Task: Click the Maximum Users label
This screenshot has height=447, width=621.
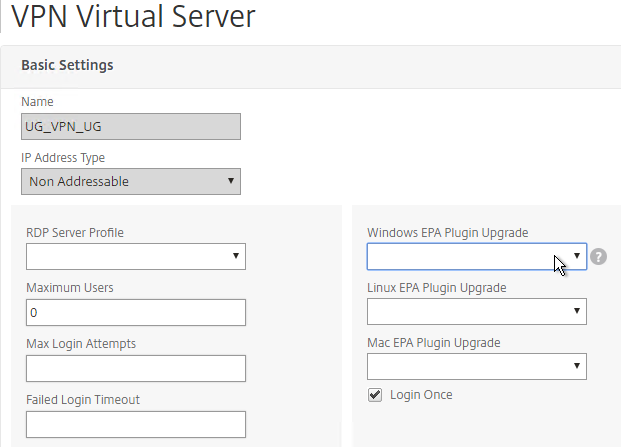Action: pyautogui.click(x=70, y=287)
